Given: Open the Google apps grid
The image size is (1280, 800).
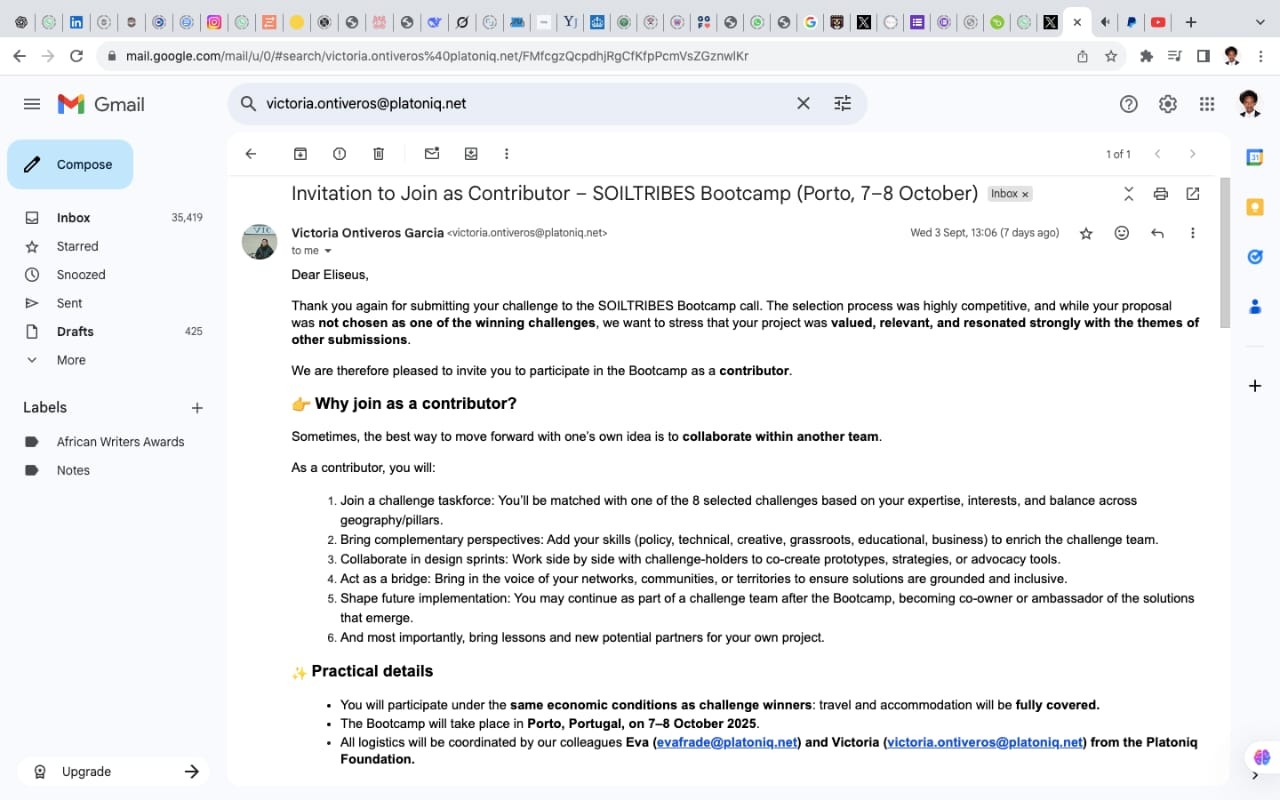Looking at the screenshot, I should [x=1207, y=104].
